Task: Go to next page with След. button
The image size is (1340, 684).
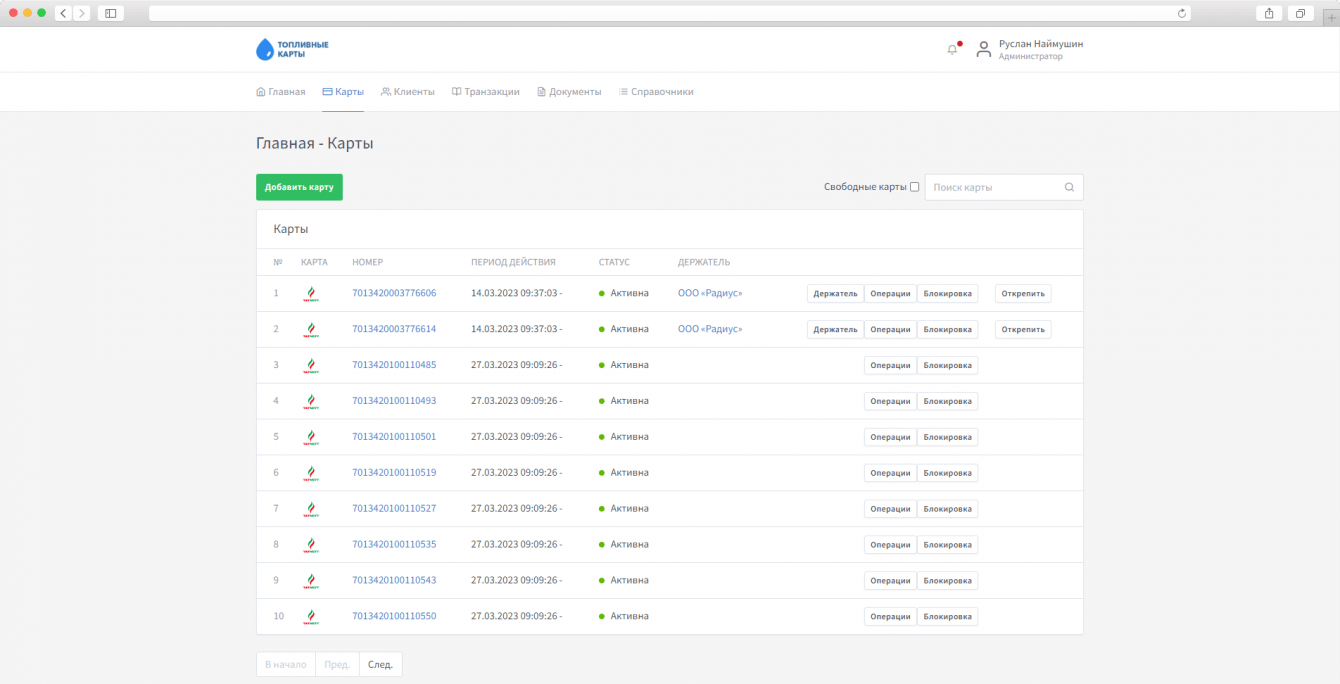Action: [x=380, y=665]
